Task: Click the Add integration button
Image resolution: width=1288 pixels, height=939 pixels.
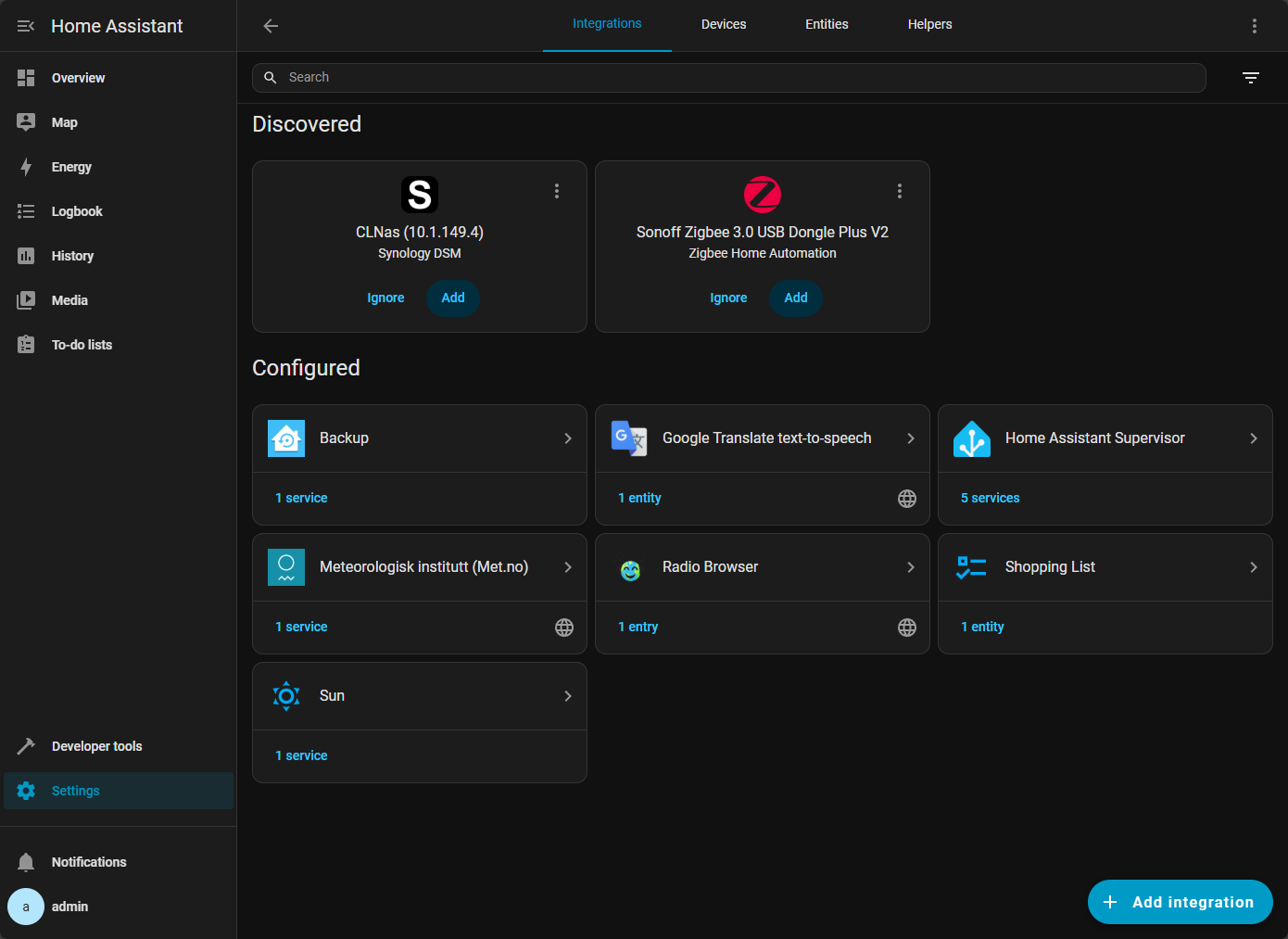Action: (1181, 902)
